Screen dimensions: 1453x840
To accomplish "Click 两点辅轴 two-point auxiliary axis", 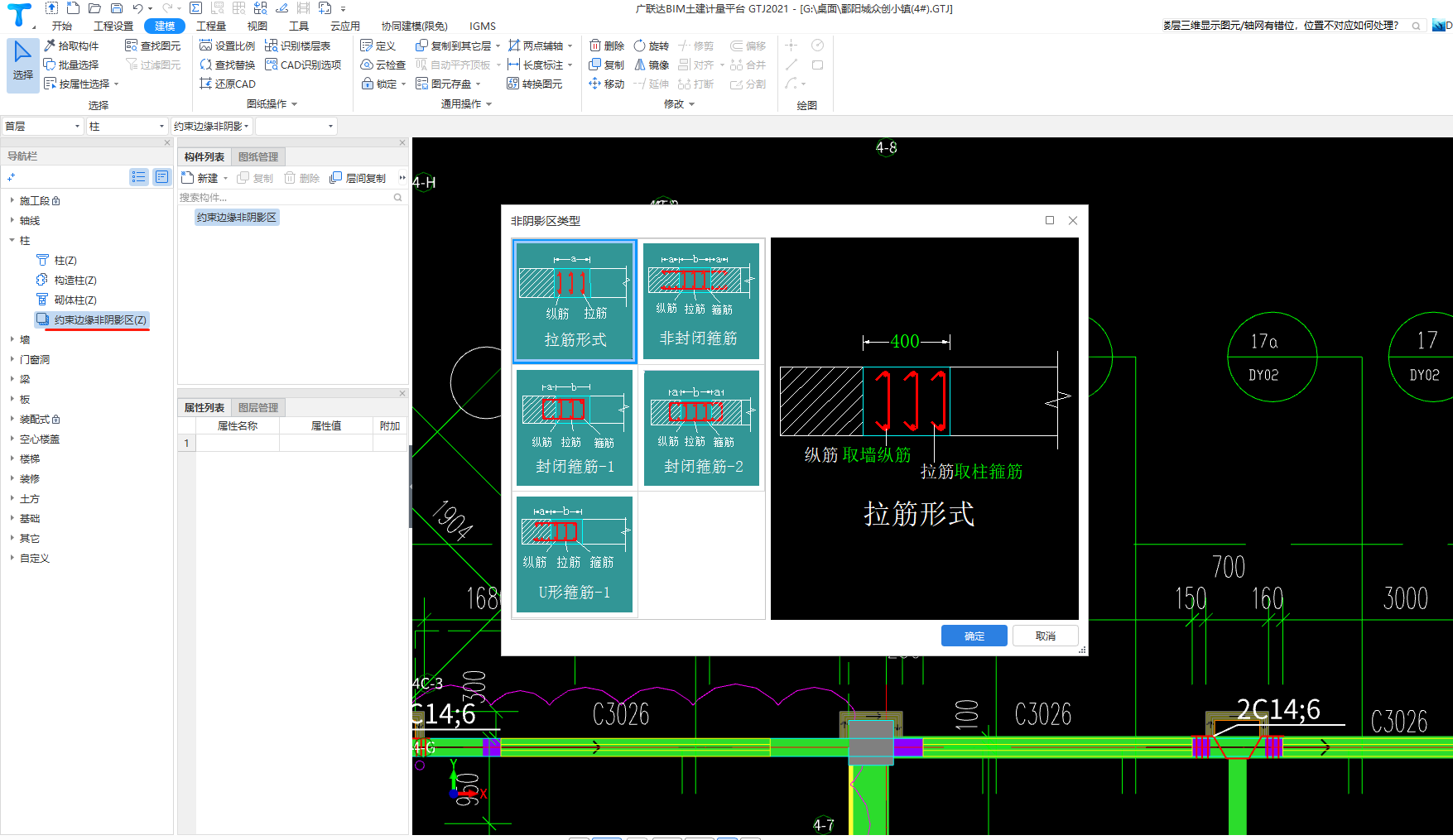I will pyautogui.click(x=536, y=46).
